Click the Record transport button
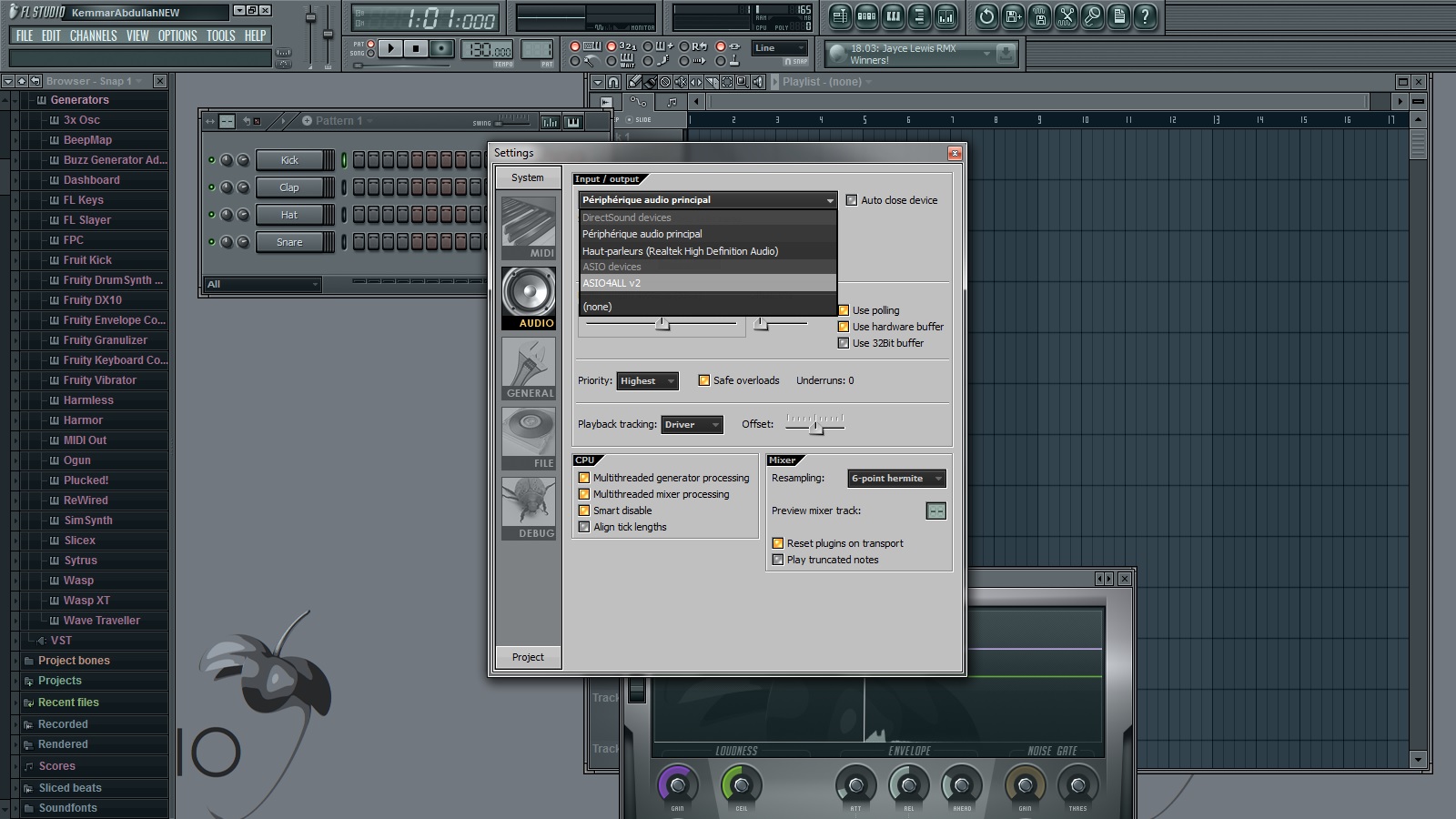Screen dimensions: 1456x819 pyautogui.click(x=442, y=48)
